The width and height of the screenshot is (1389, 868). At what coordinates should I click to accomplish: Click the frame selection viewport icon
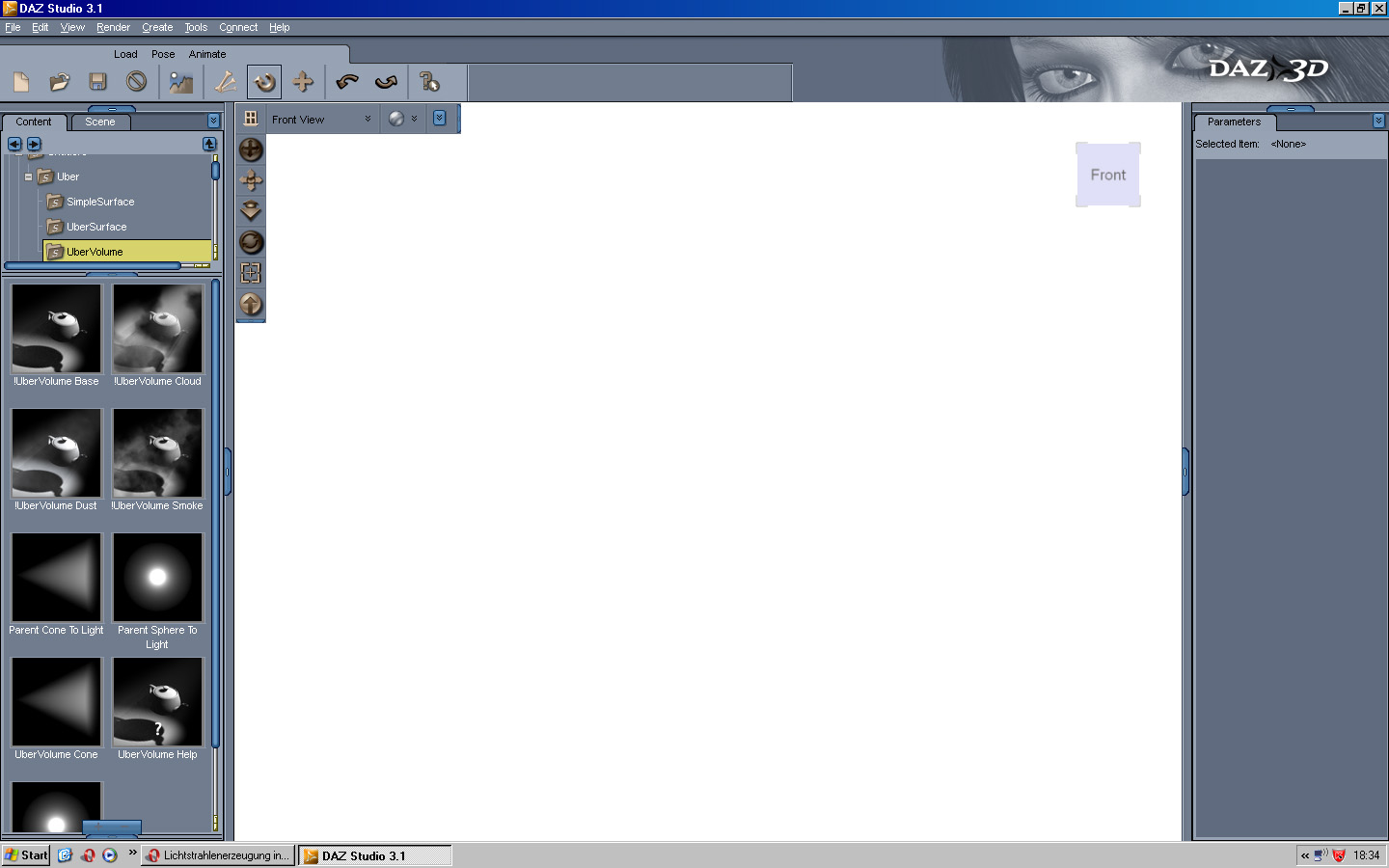click(251, 273)
